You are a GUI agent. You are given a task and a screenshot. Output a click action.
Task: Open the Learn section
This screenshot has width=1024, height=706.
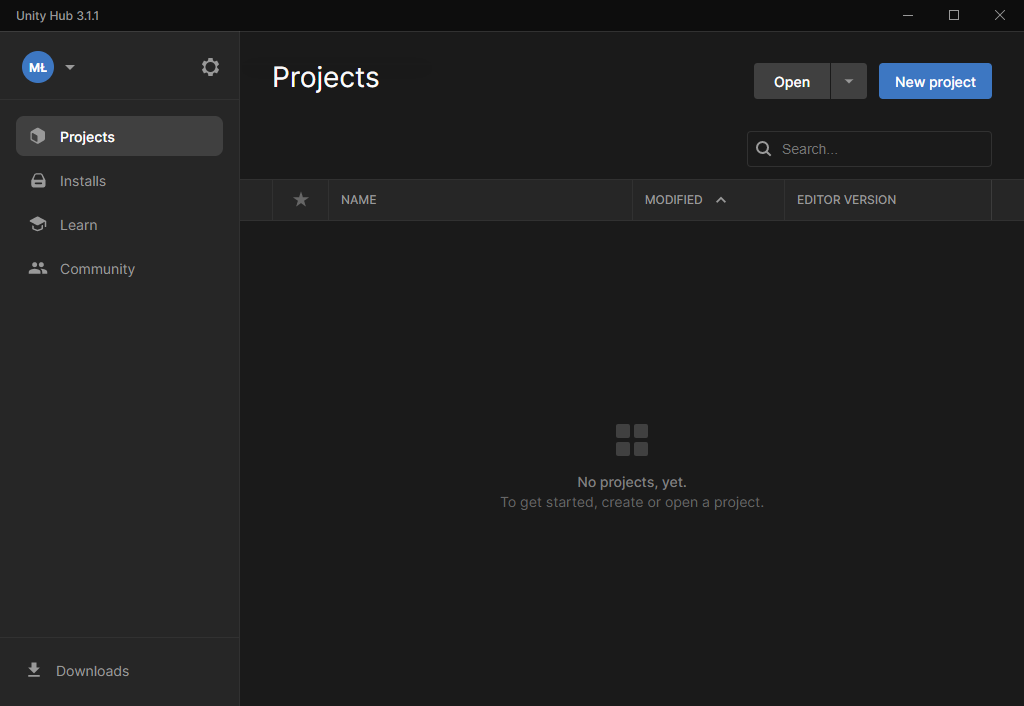120,225
